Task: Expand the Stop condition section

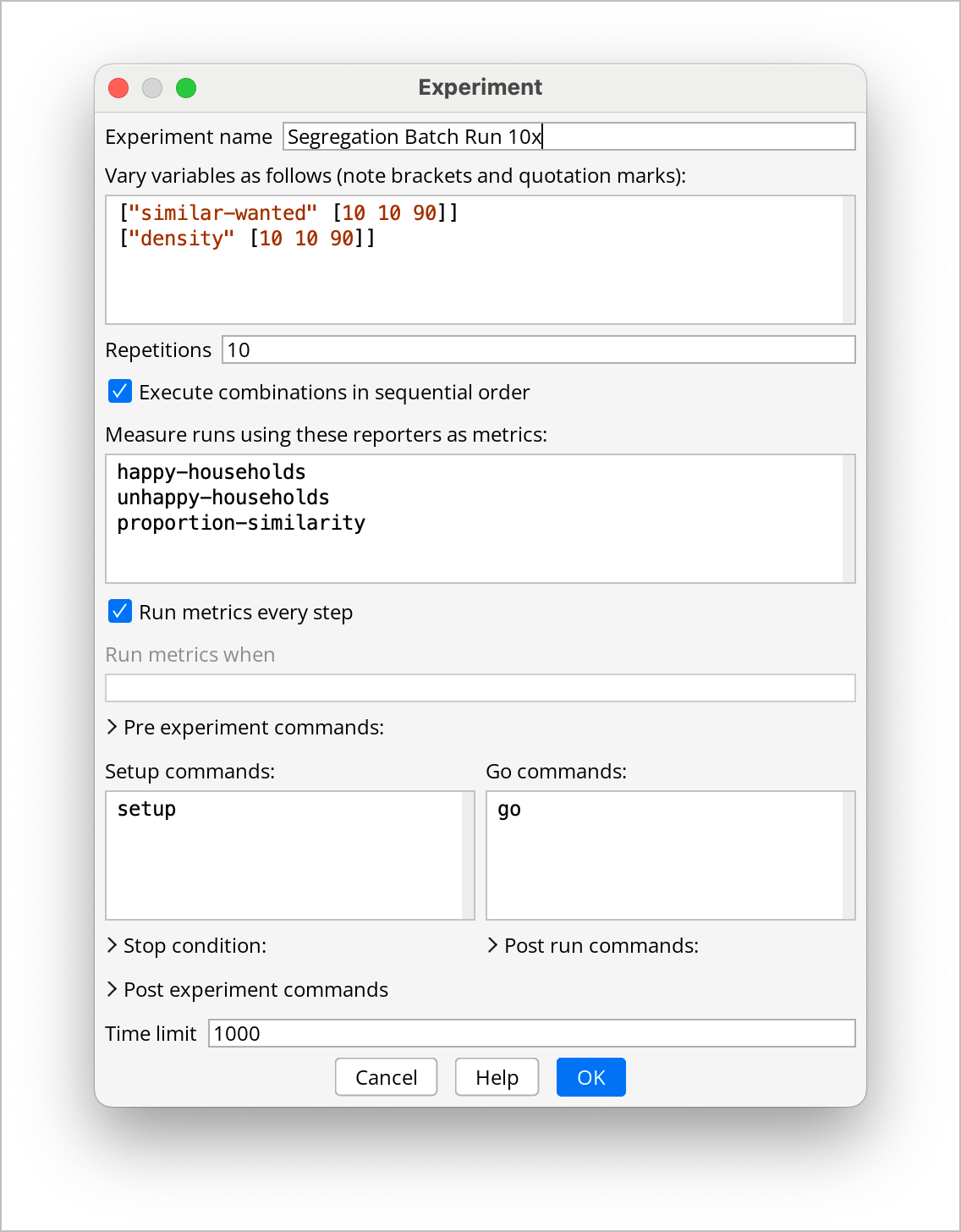Action: pyautogui.click(x=113, y=946)
